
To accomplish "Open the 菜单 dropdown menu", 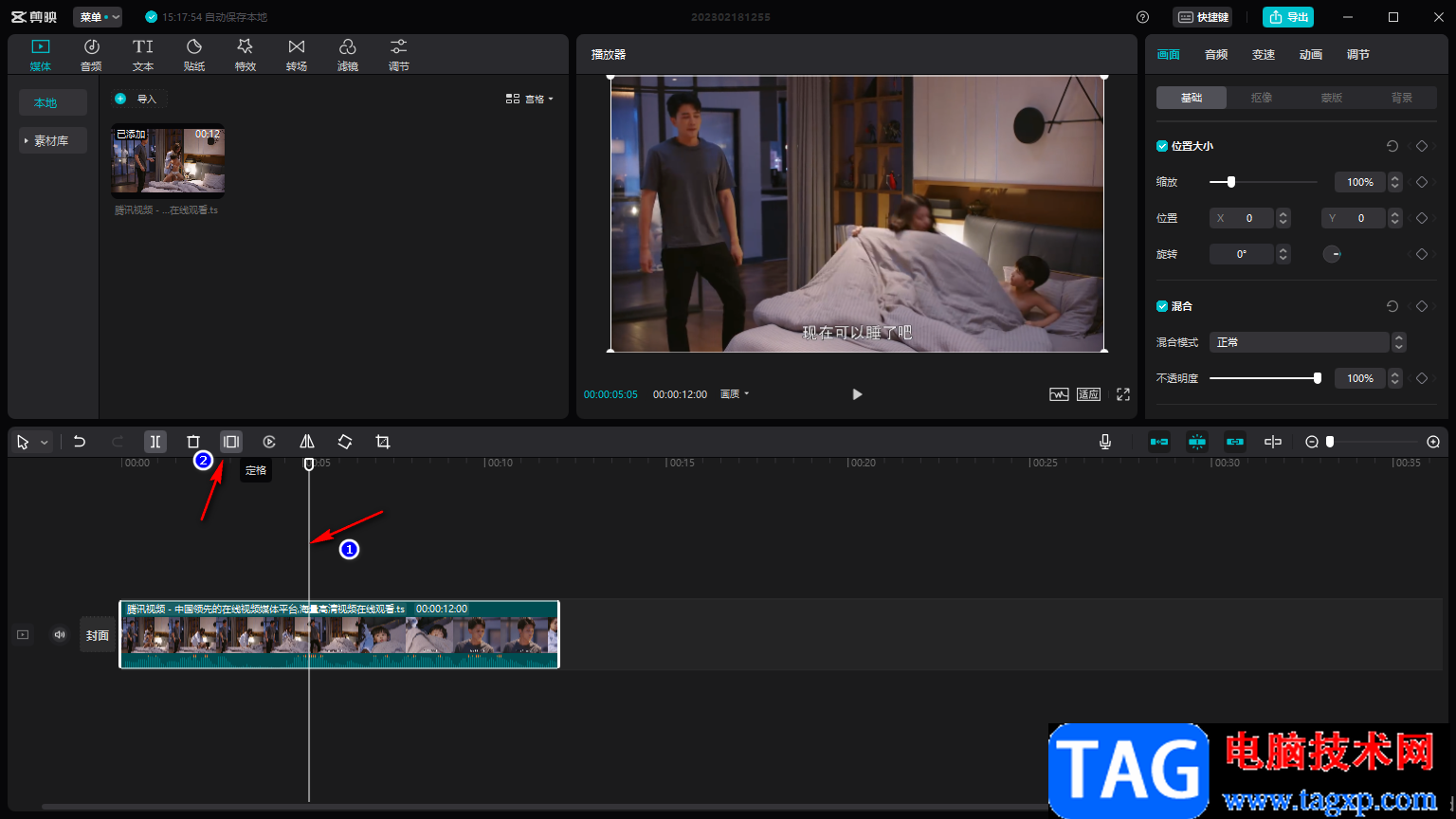I will [98, 17].
